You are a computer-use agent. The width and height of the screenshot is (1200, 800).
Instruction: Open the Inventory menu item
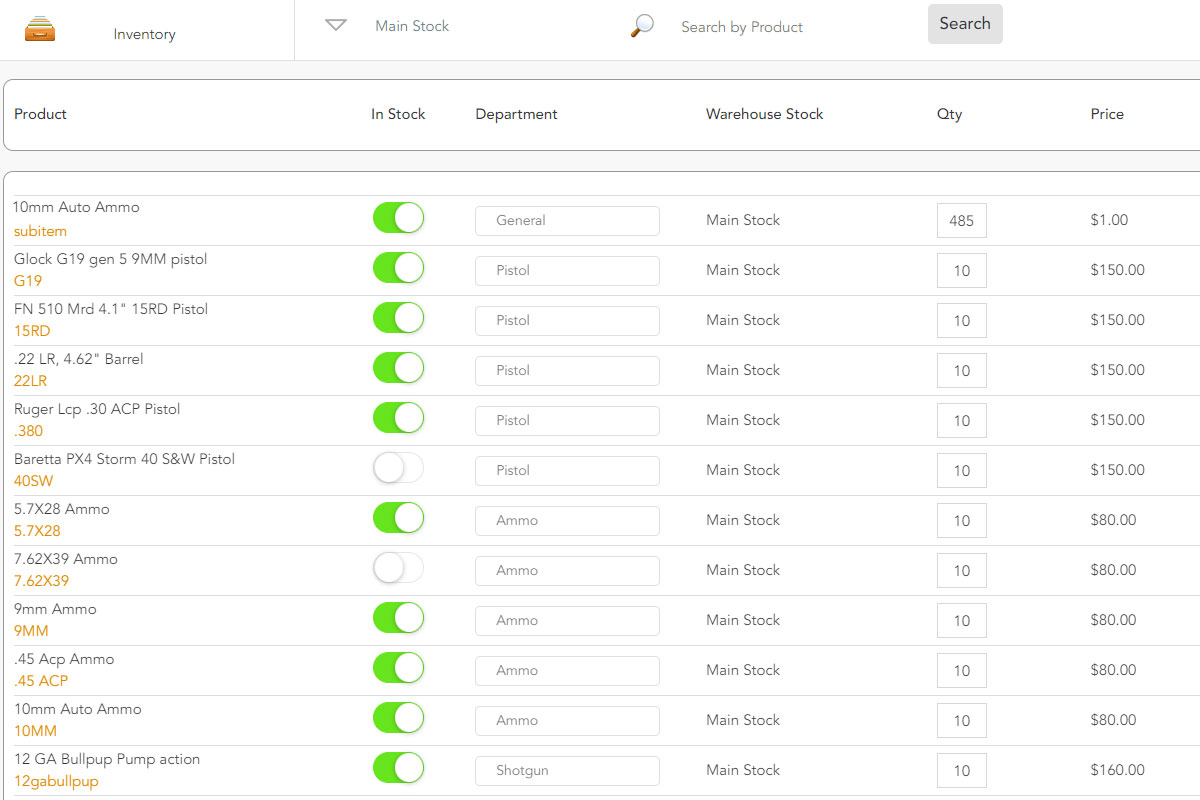tap(144, 34)
